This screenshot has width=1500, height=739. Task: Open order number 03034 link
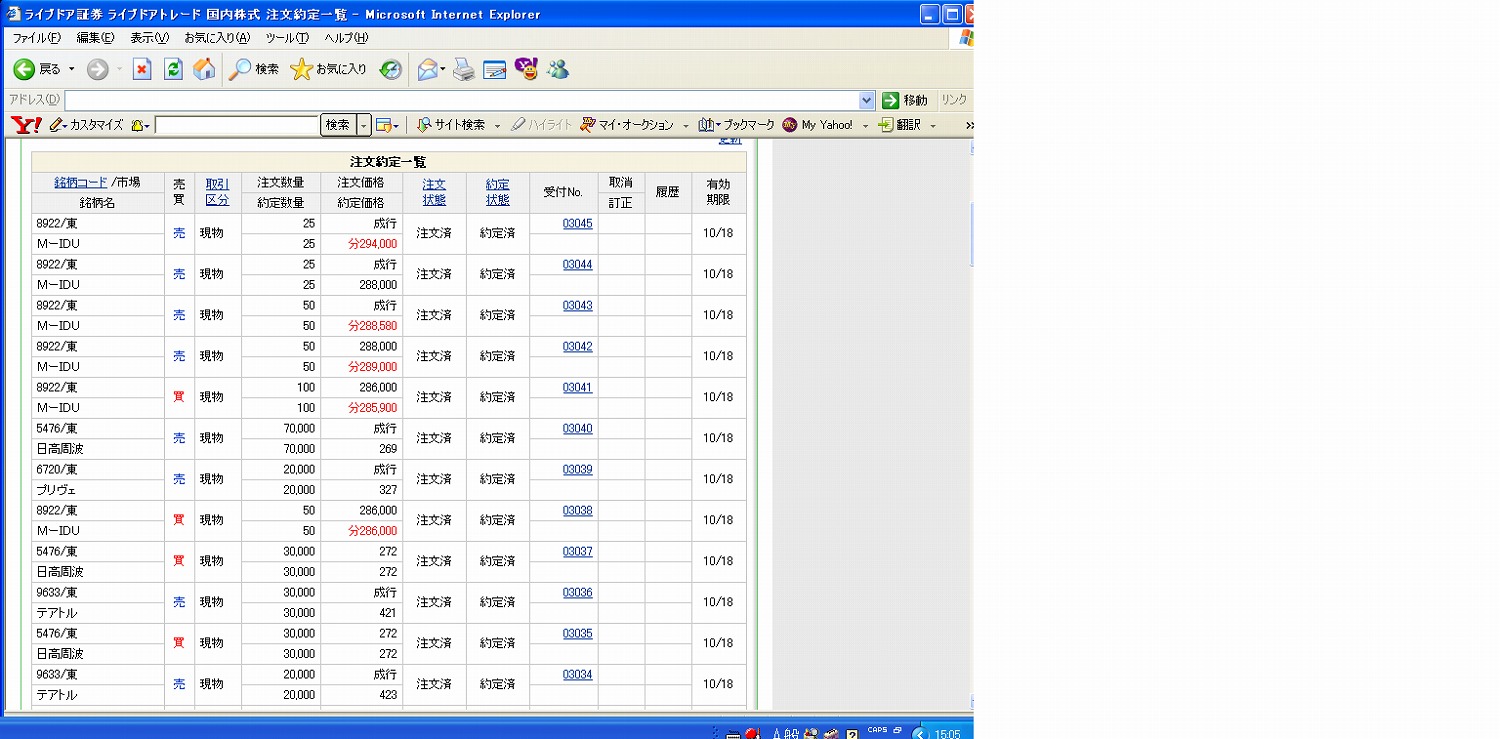577,674
